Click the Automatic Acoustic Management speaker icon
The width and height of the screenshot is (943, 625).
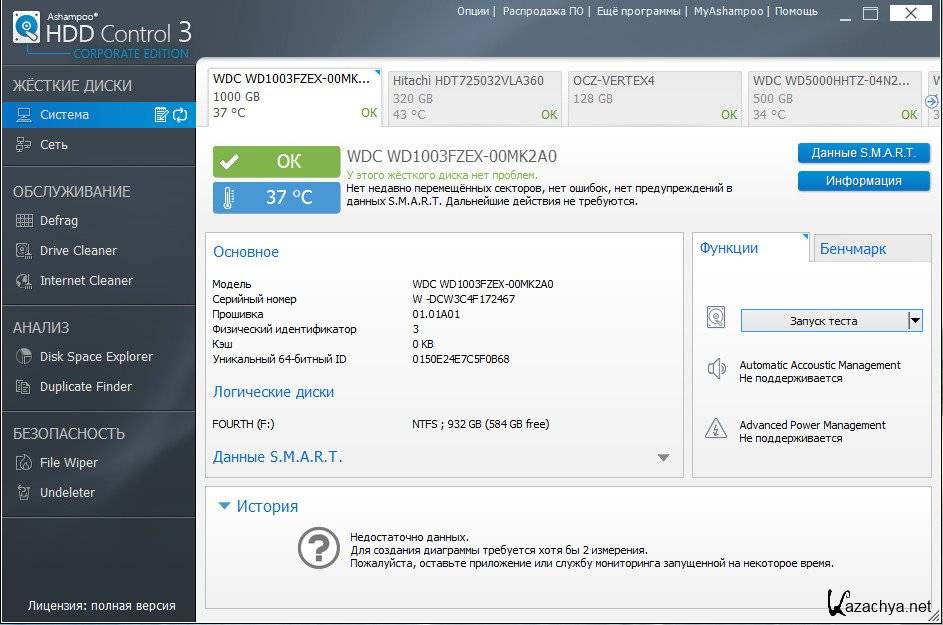click(716, 369)
